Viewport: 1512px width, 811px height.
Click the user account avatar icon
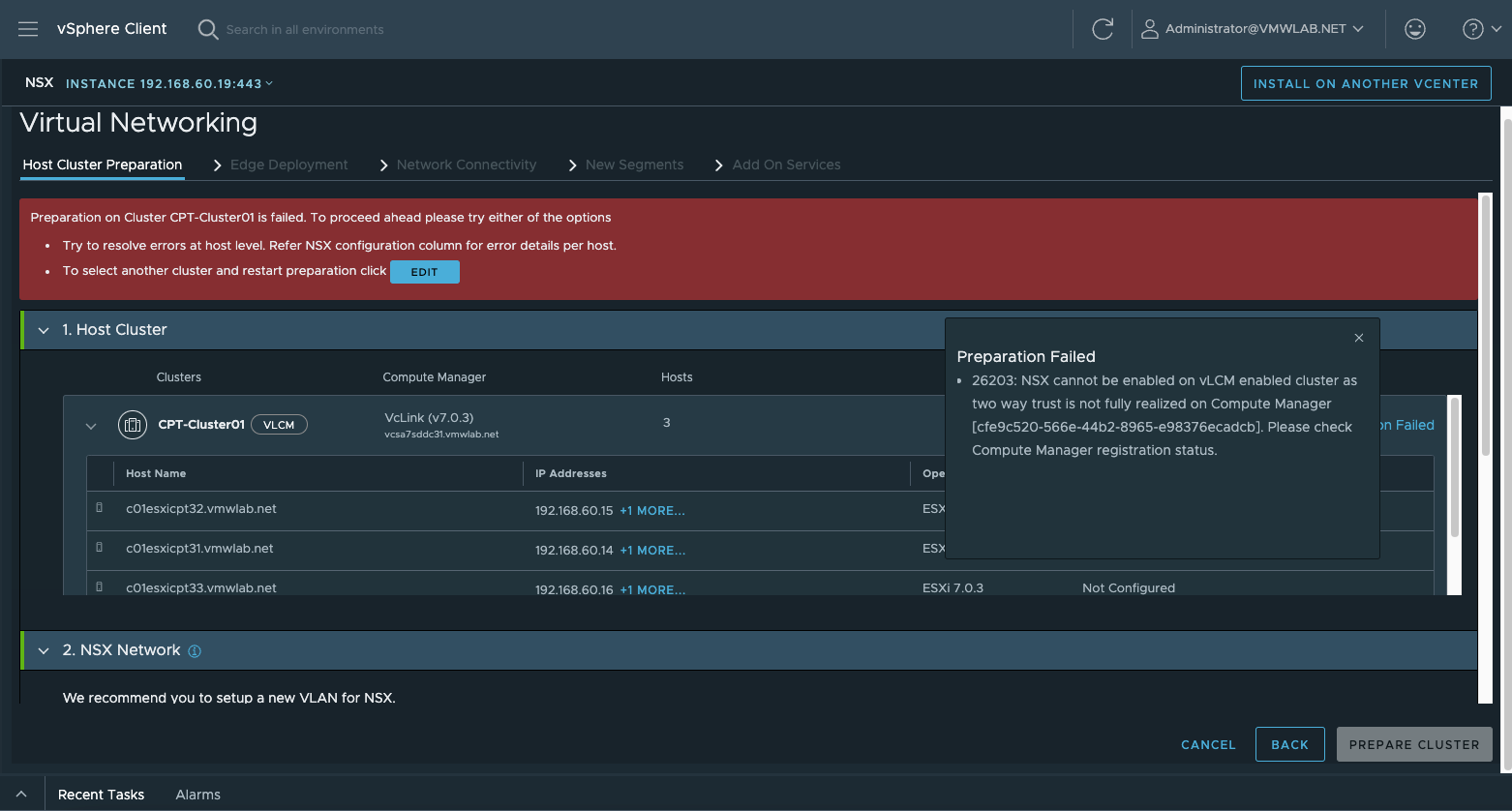point(1149,29)
